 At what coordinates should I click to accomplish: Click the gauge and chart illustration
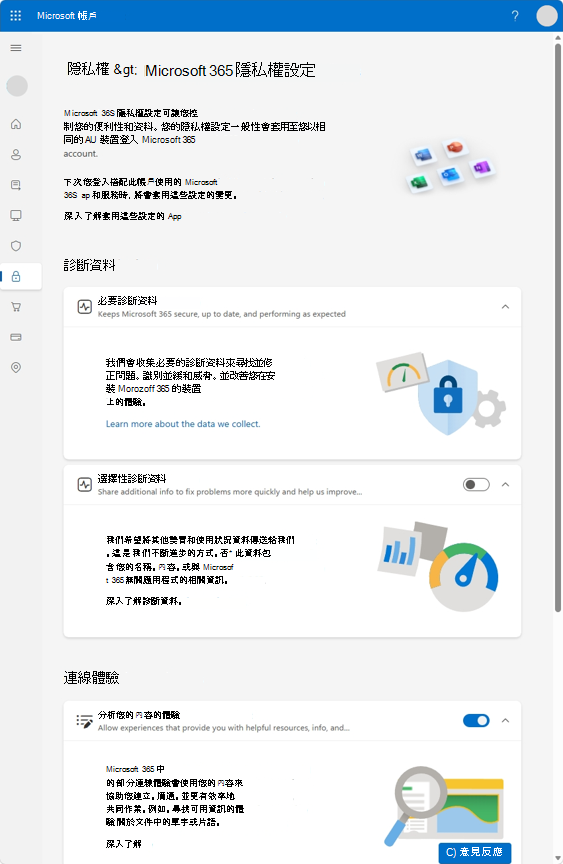[x=438, y=566]
